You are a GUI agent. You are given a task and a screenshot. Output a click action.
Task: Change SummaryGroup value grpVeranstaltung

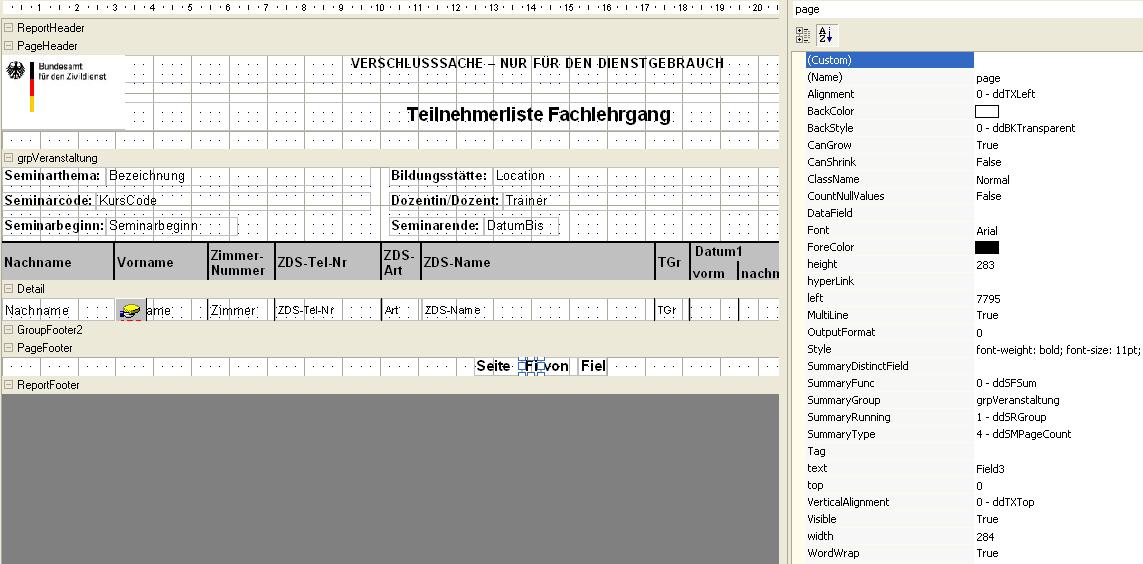click(x=1018, y=400)
